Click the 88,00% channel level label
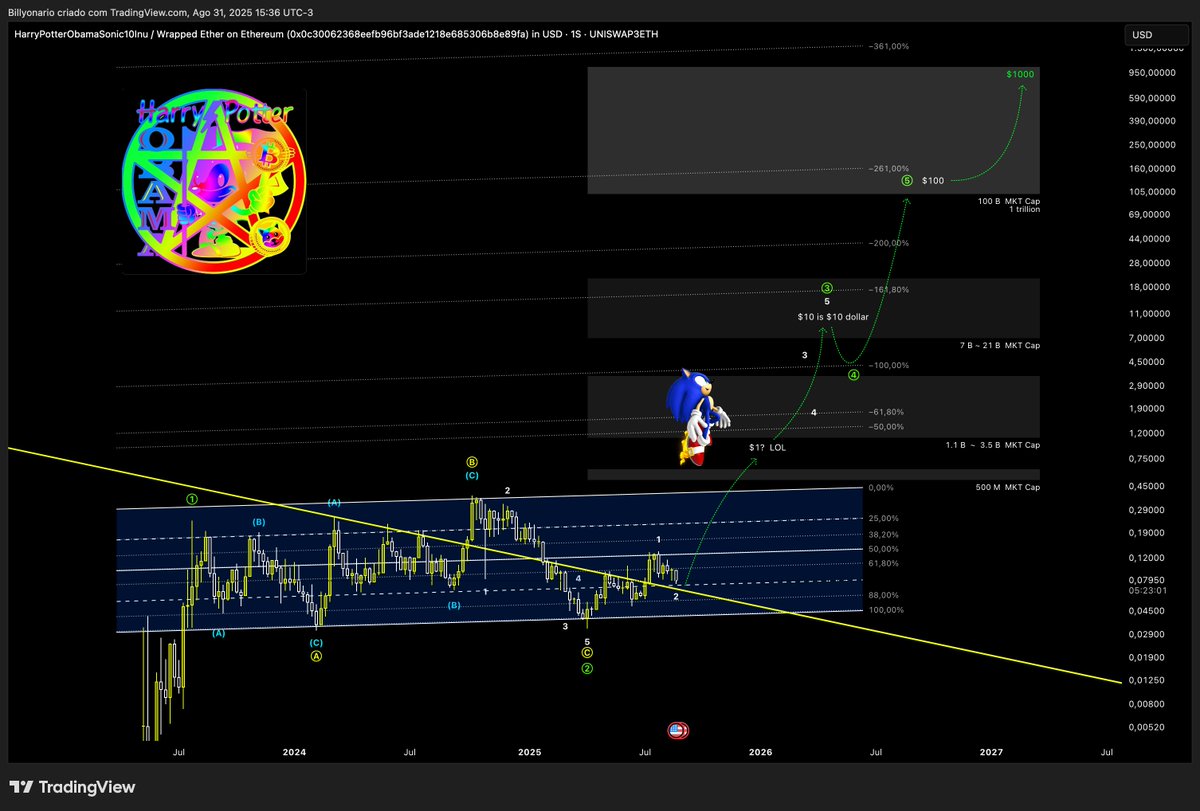Screen dimensions: 1200x811 tap(882, 595)
